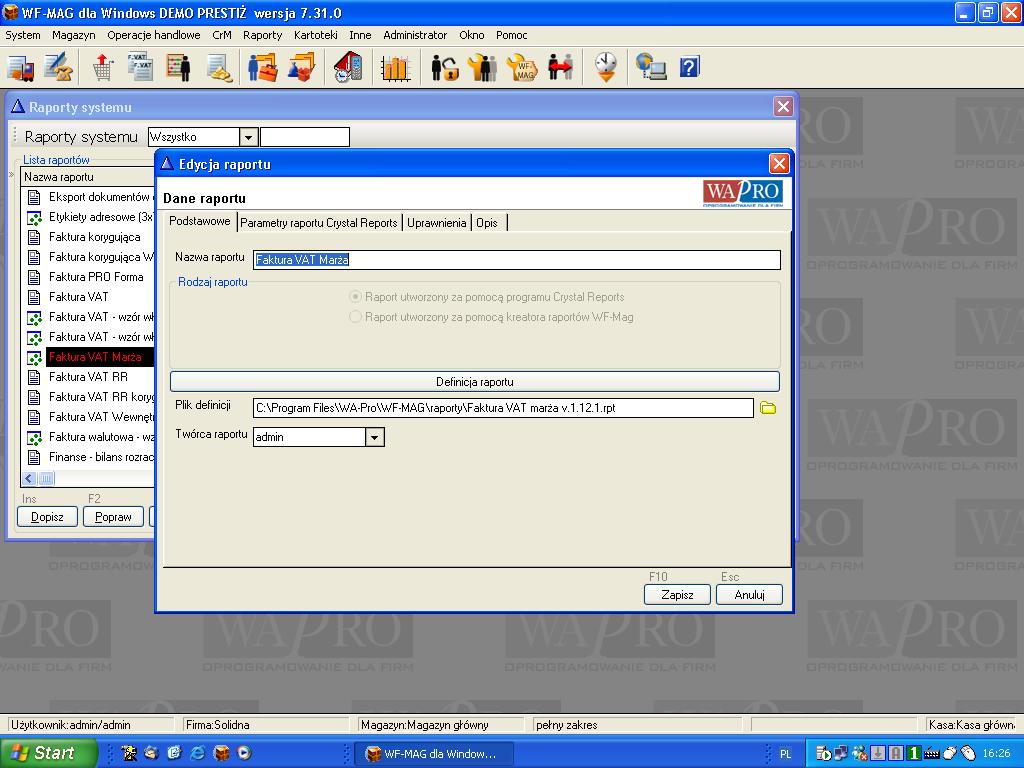Screen dimensions: 1024x768
Task: Click the shopping cart toolbar icon
Action: pyautogui.click(x=102, y=67)
